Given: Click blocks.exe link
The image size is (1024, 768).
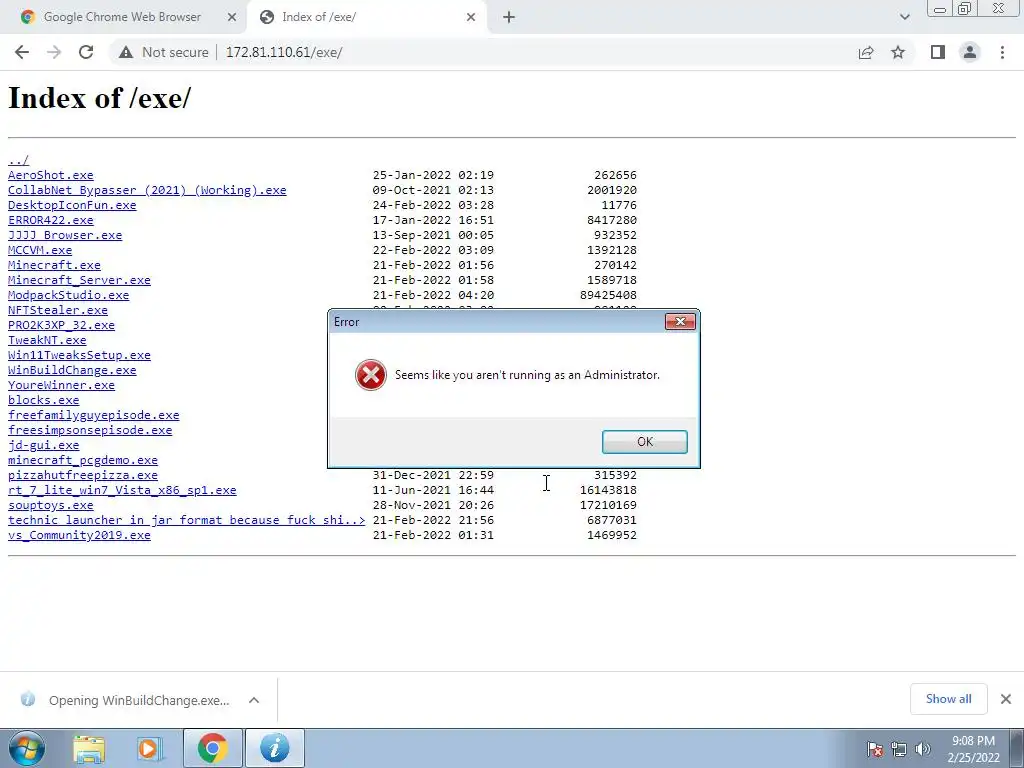Looking at the screenshot, I should point(43,400).
